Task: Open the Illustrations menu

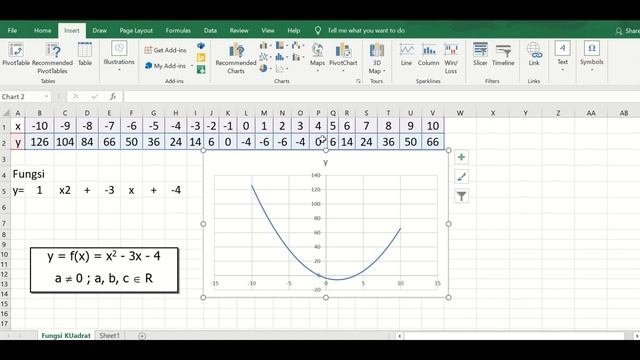Action: 119,56
